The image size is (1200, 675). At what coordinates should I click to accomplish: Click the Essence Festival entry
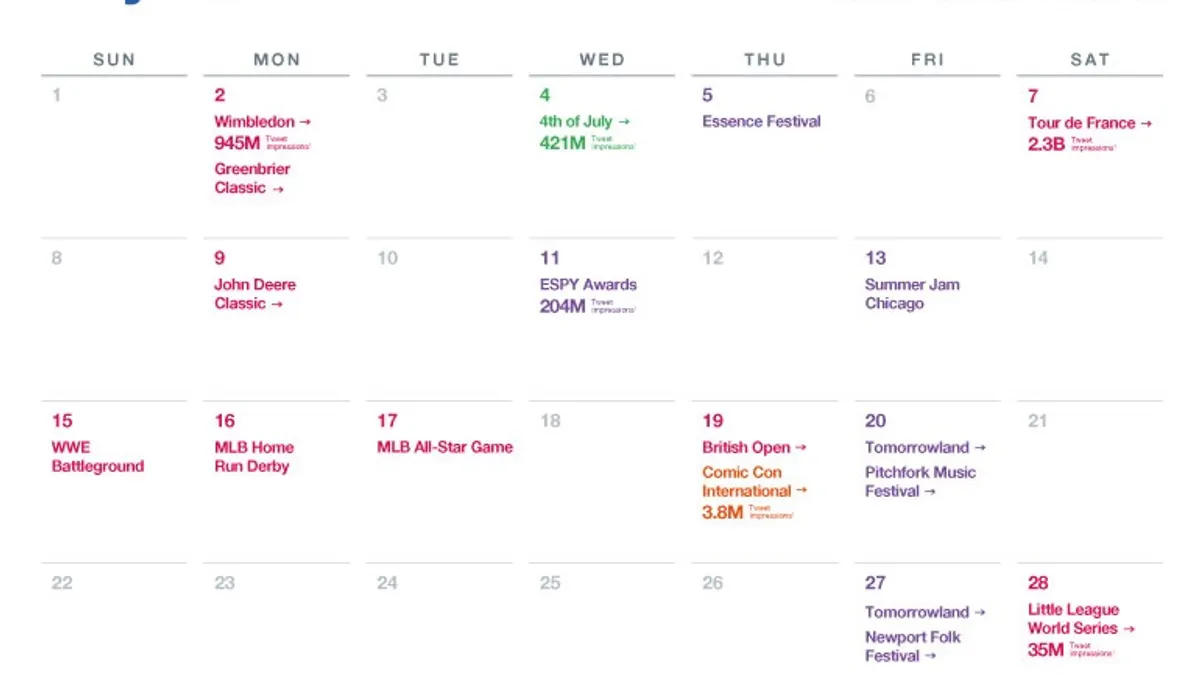[761, 122]
